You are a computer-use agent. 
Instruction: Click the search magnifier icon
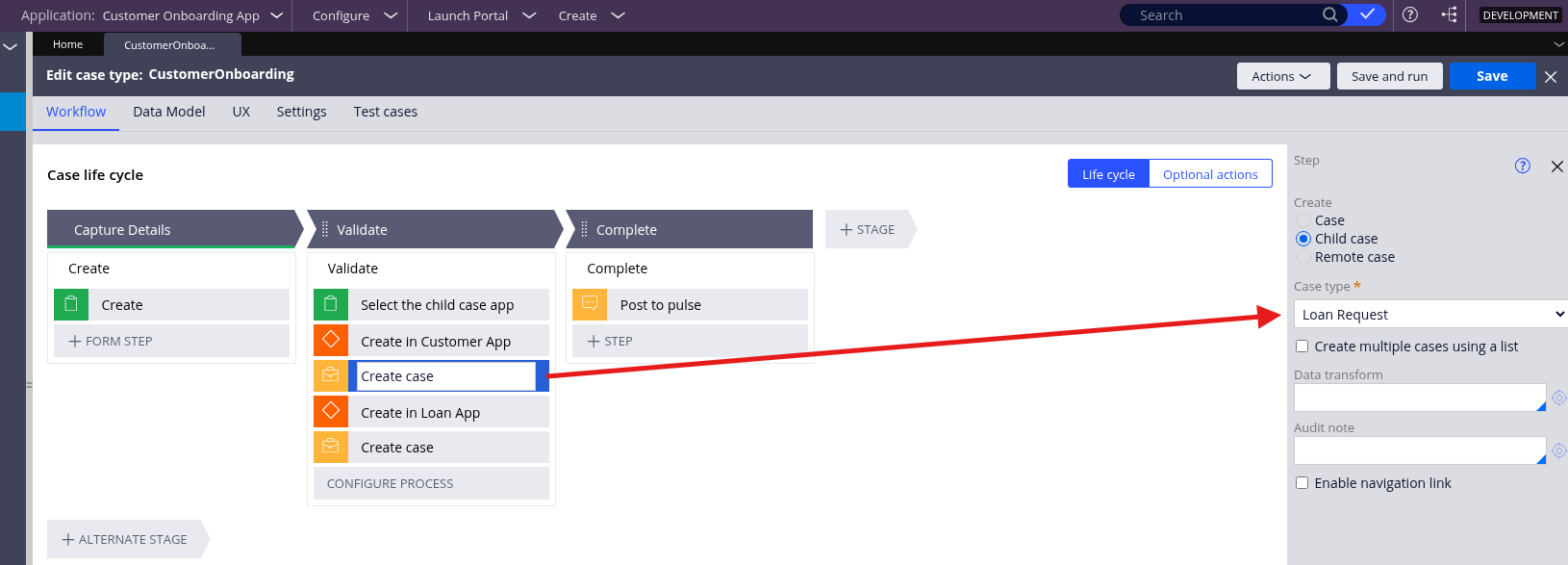[x=1329, y=14]
